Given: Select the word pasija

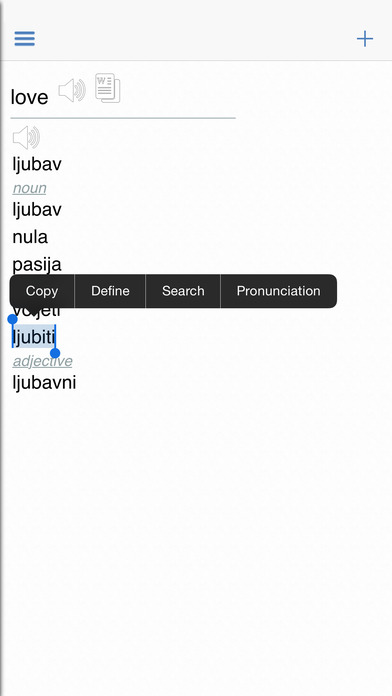Looking at the screenshot, I should point(37,265).
